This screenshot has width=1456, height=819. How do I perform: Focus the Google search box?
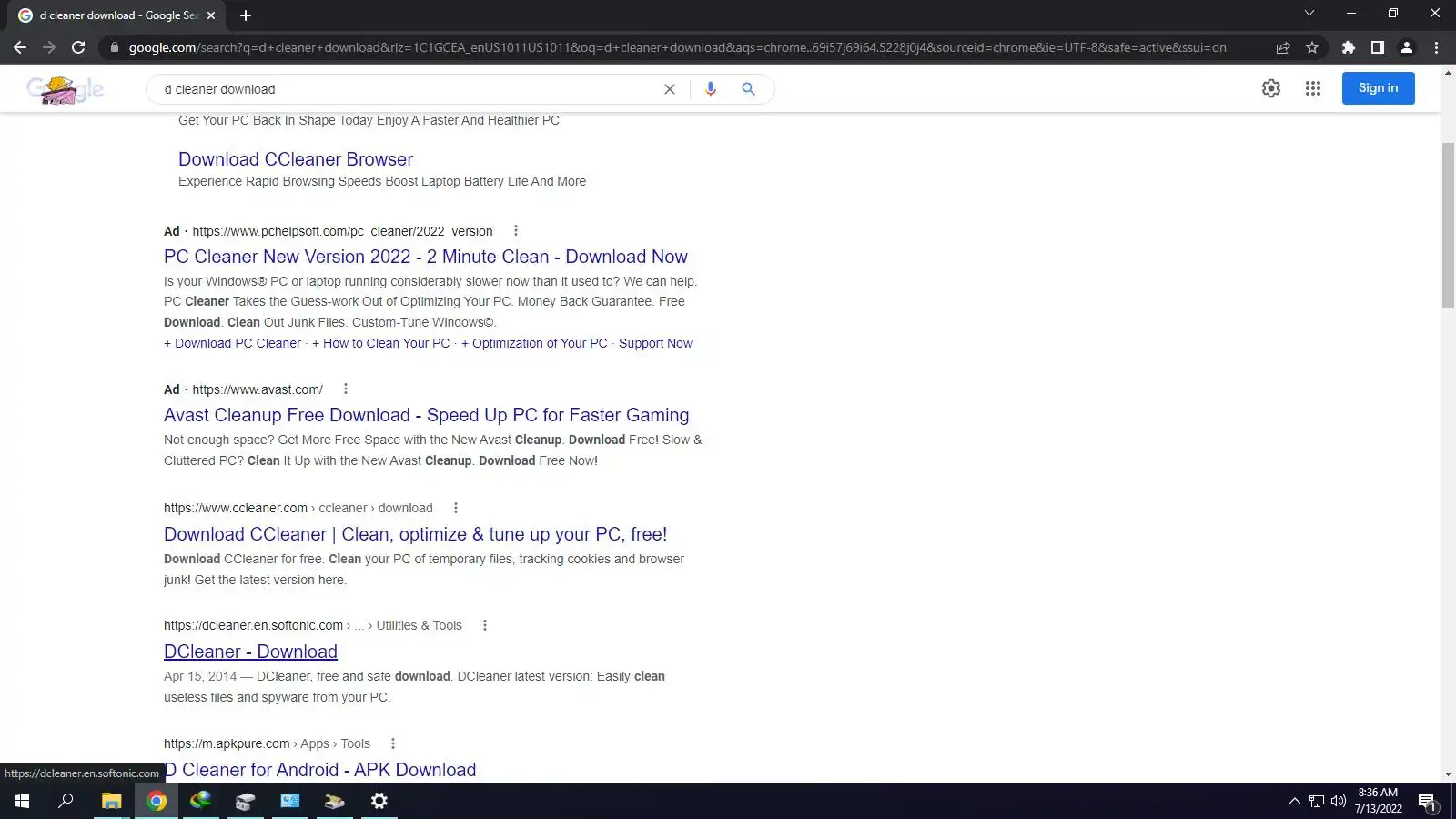409,89
